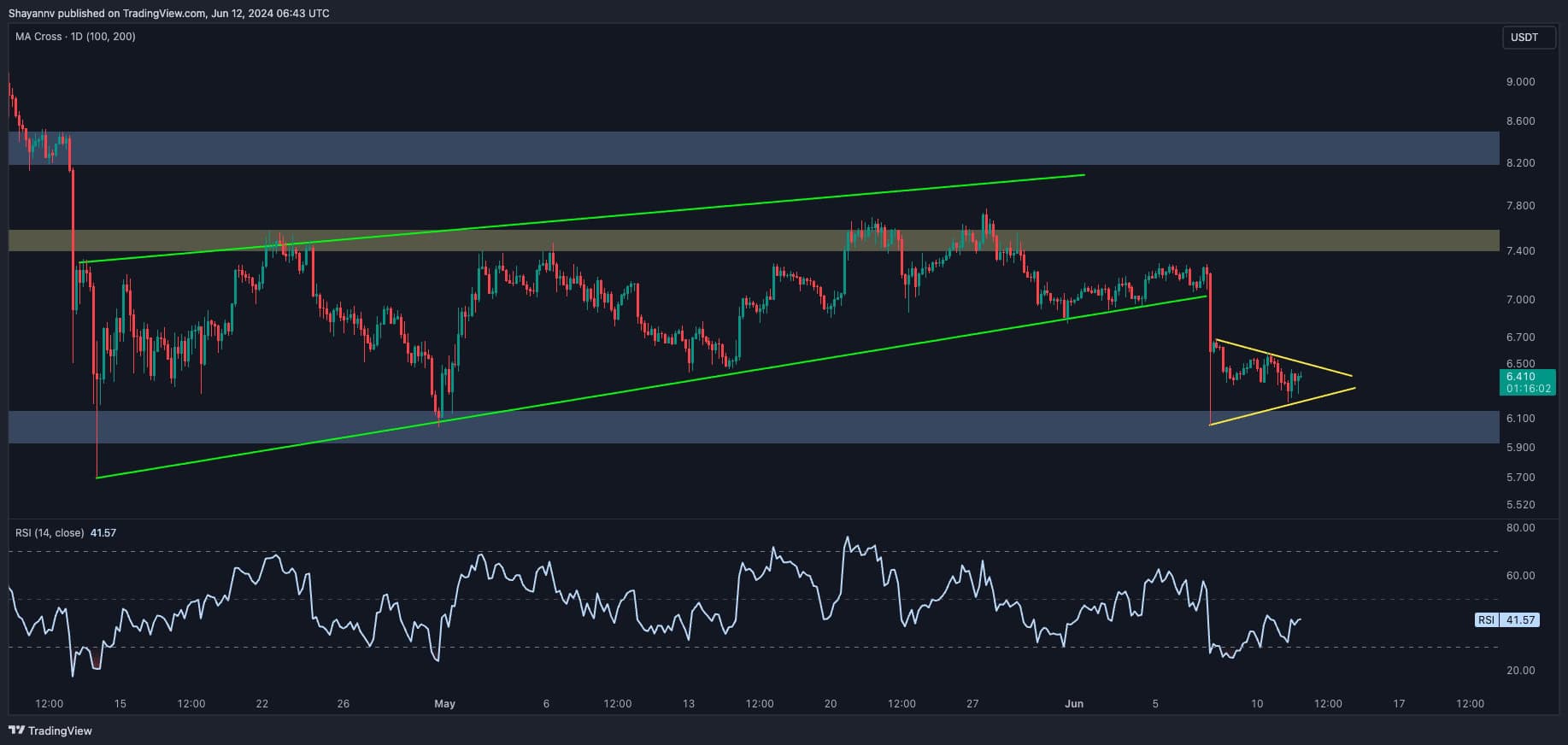Click the RSI 41.57 value tag
This screenshot has width=1568, height=745.
pos(1507,620)
